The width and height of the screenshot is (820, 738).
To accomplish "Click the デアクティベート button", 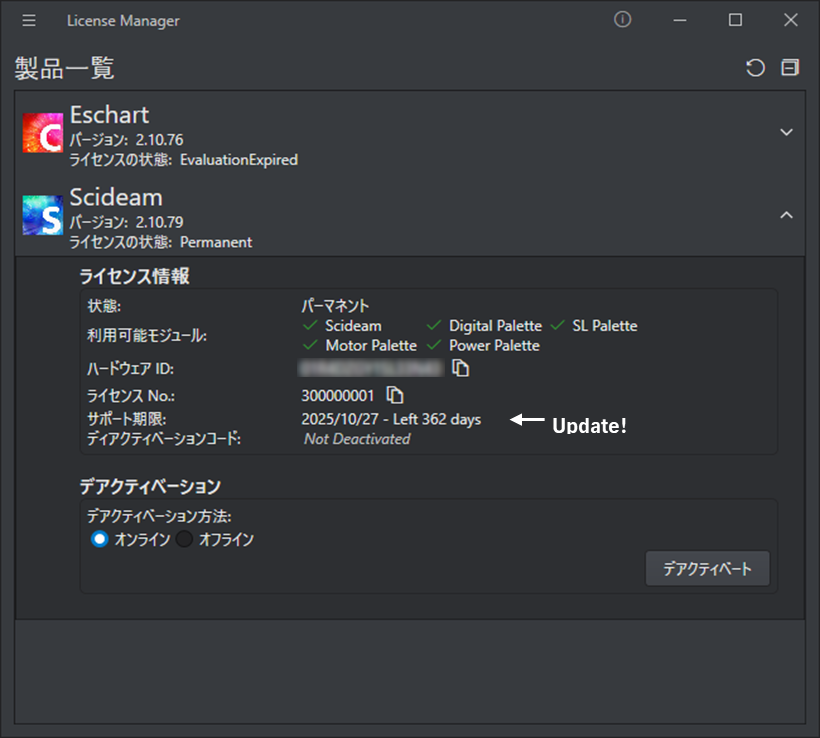I will pos(708,568).
